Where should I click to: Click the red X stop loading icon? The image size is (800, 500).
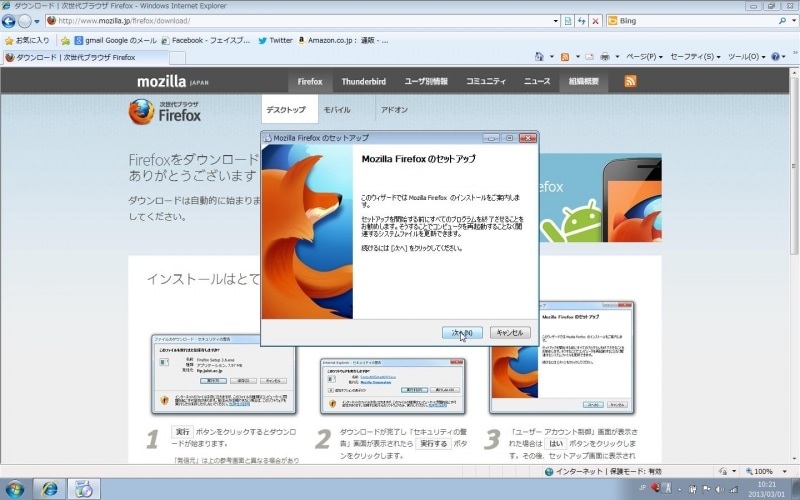tap(595, 21)
